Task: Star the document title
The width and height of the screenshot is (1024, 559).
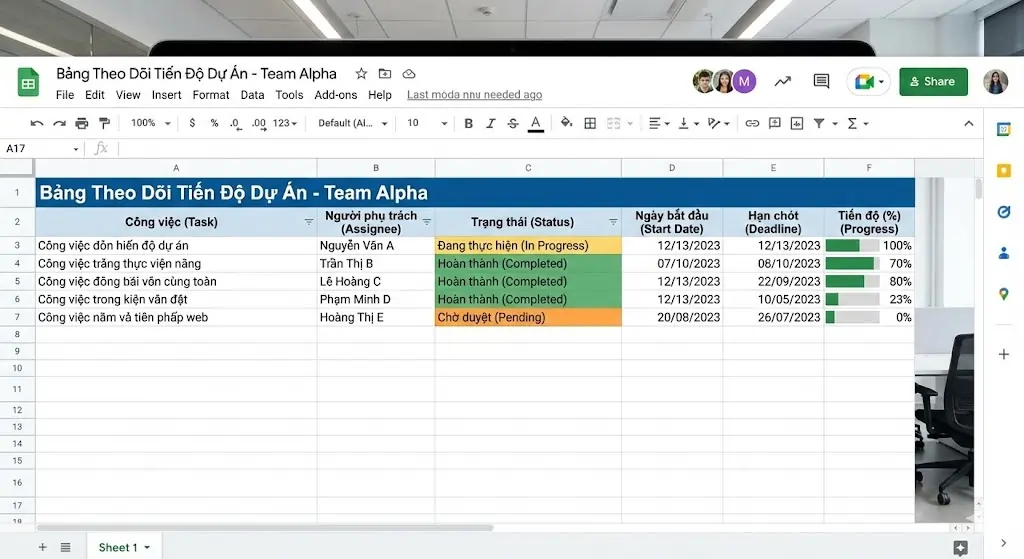Action: click(361, 74)
